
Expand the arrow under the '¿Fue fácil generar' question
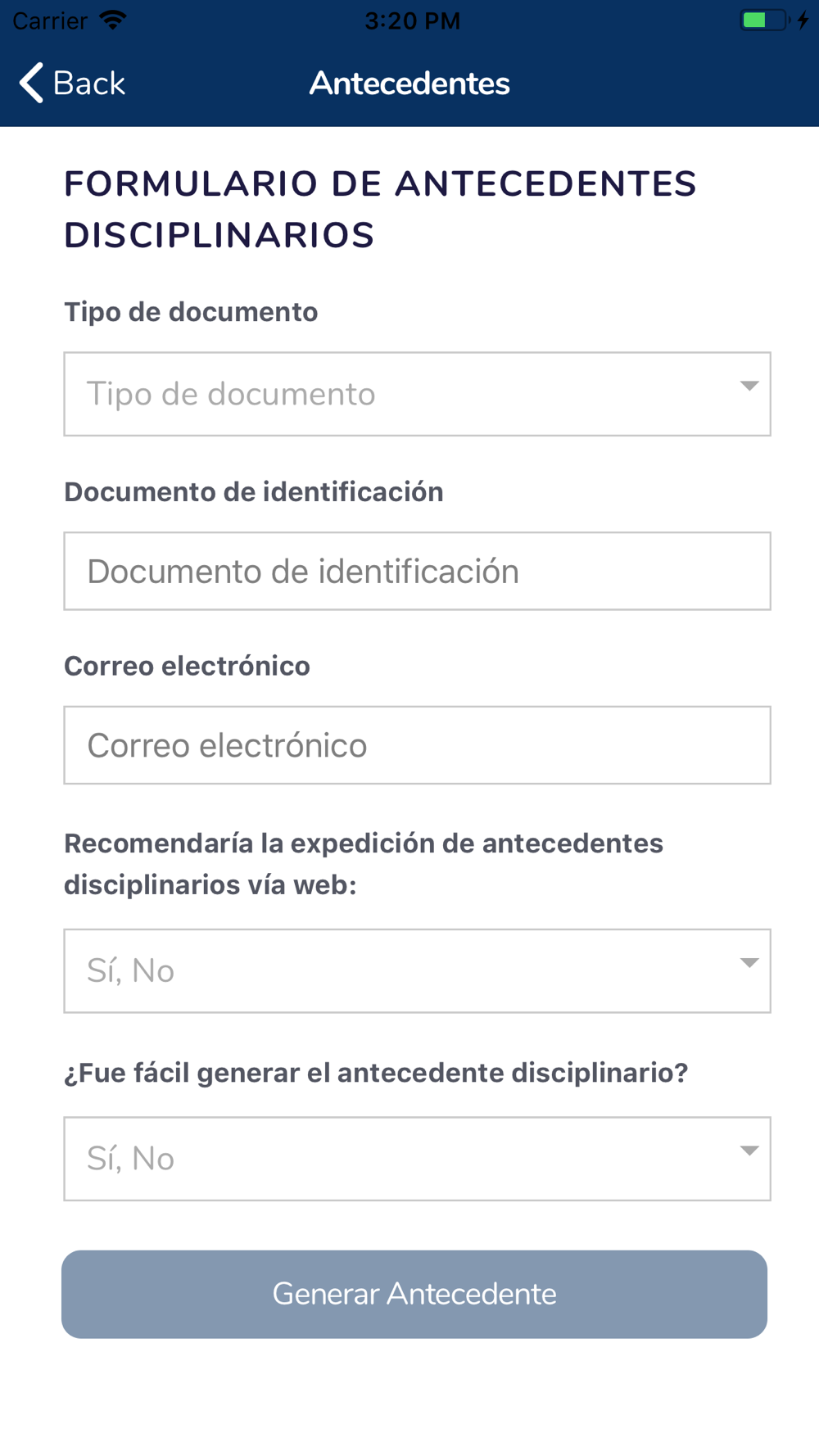pyautogui.click(x=749, y=1151)
